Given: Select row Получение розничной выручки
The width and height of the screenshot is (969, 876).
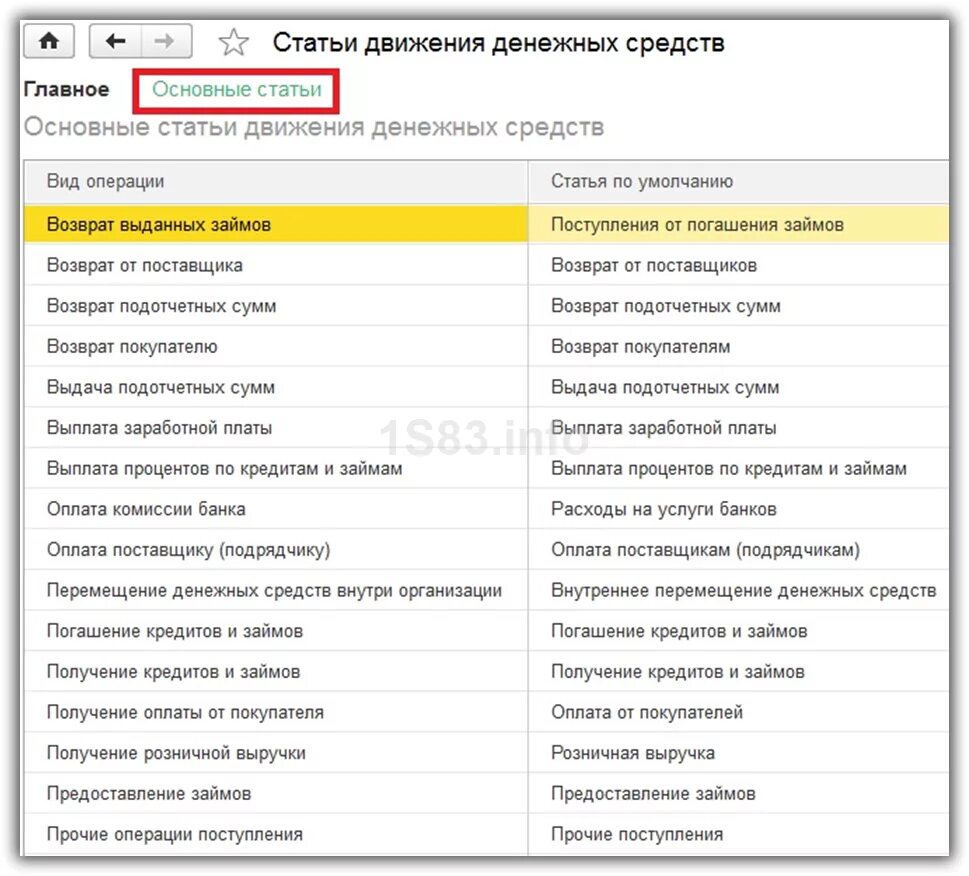Looking at the screenshot, I should coord(276,753).
